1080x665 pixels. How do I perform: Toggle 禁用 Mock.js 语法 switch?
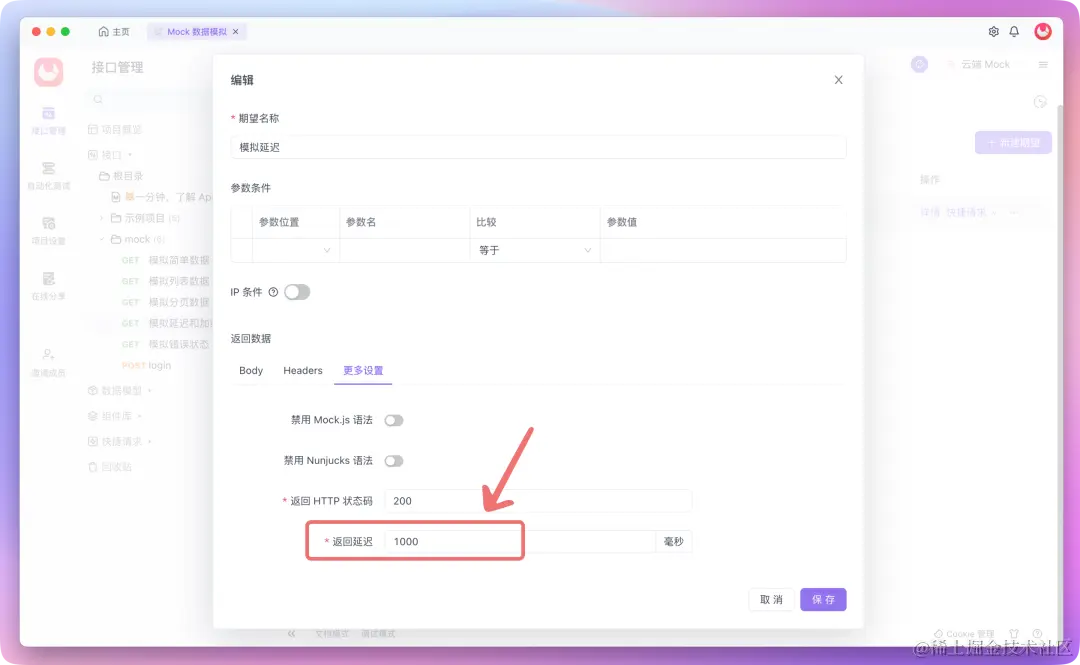(x=393, y=420)
